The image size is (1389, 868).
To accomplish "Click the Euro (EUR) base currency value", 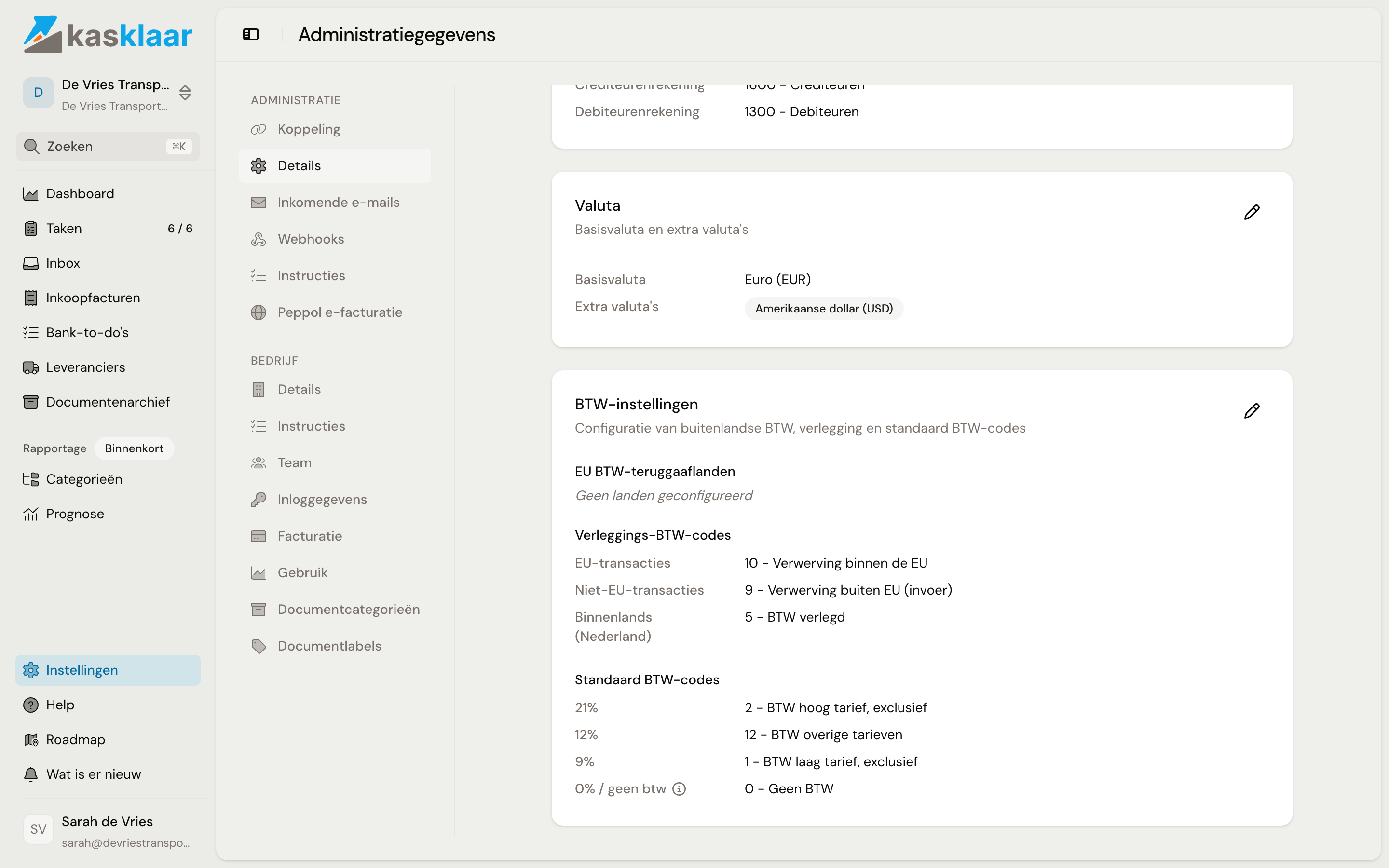I will [x=778, y=280].
